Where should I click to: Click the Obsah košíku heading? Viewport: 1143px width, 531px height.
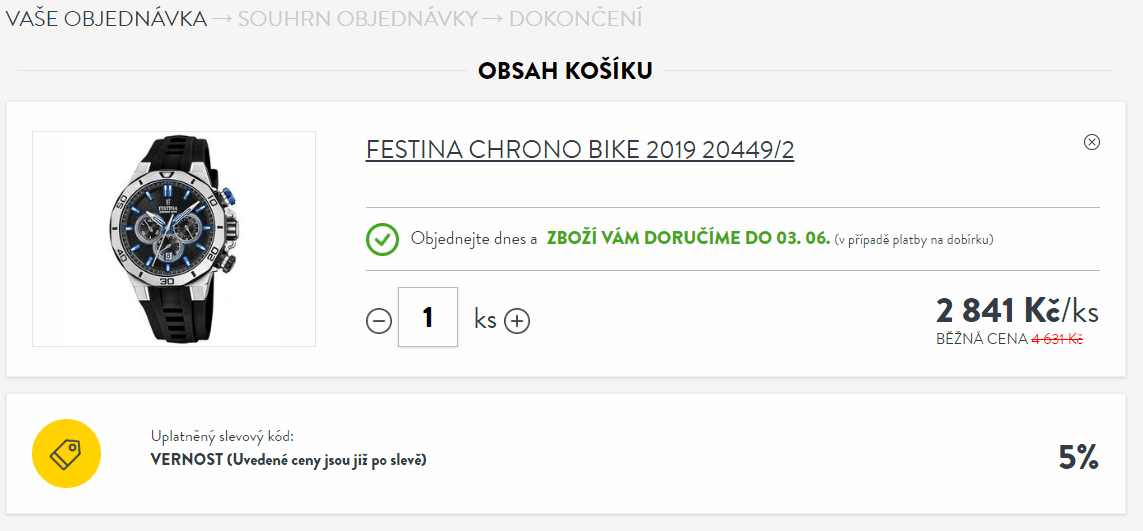(x=565, y=71)
